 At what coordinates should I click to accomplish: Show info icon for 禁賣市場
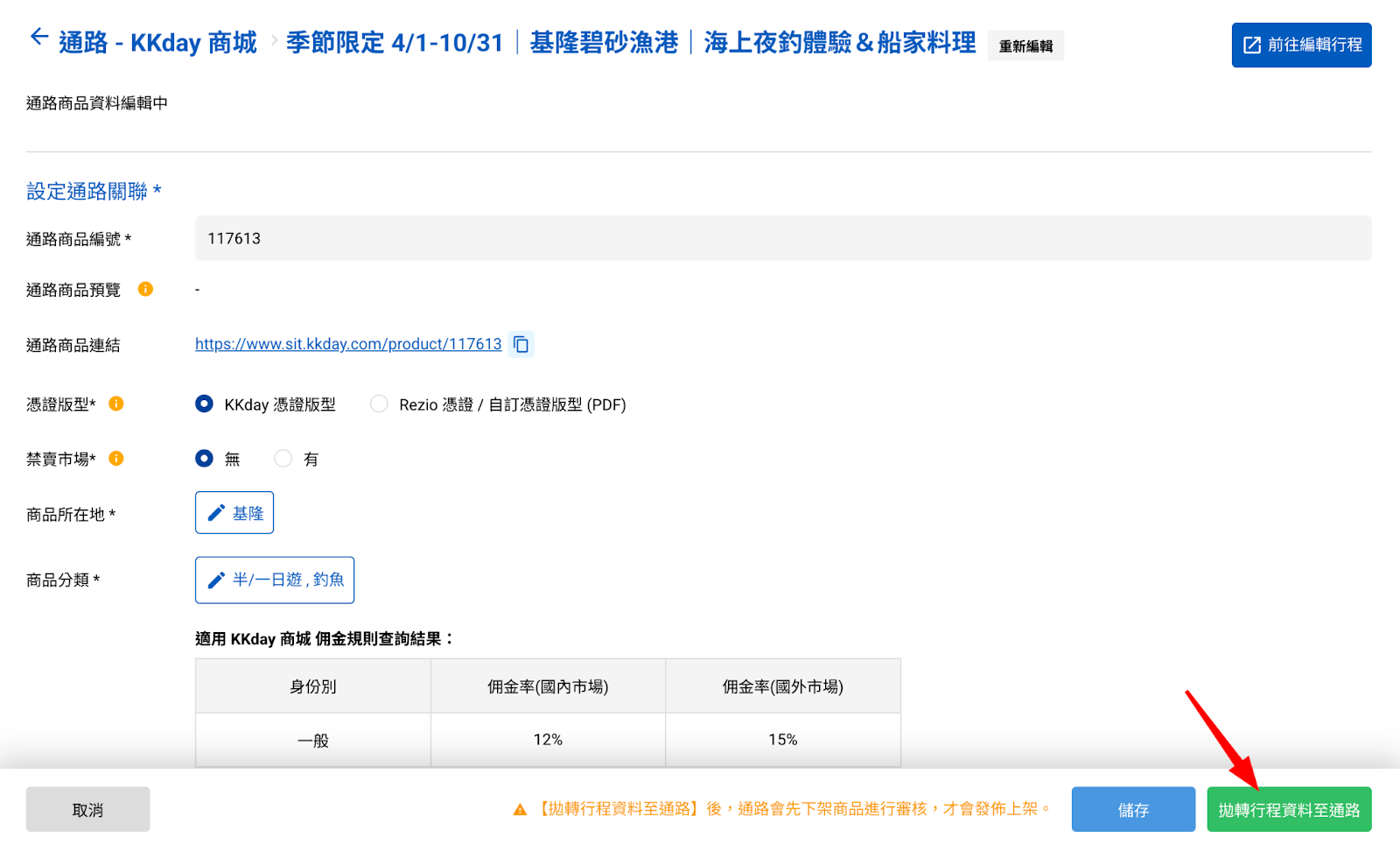point(116,458)
